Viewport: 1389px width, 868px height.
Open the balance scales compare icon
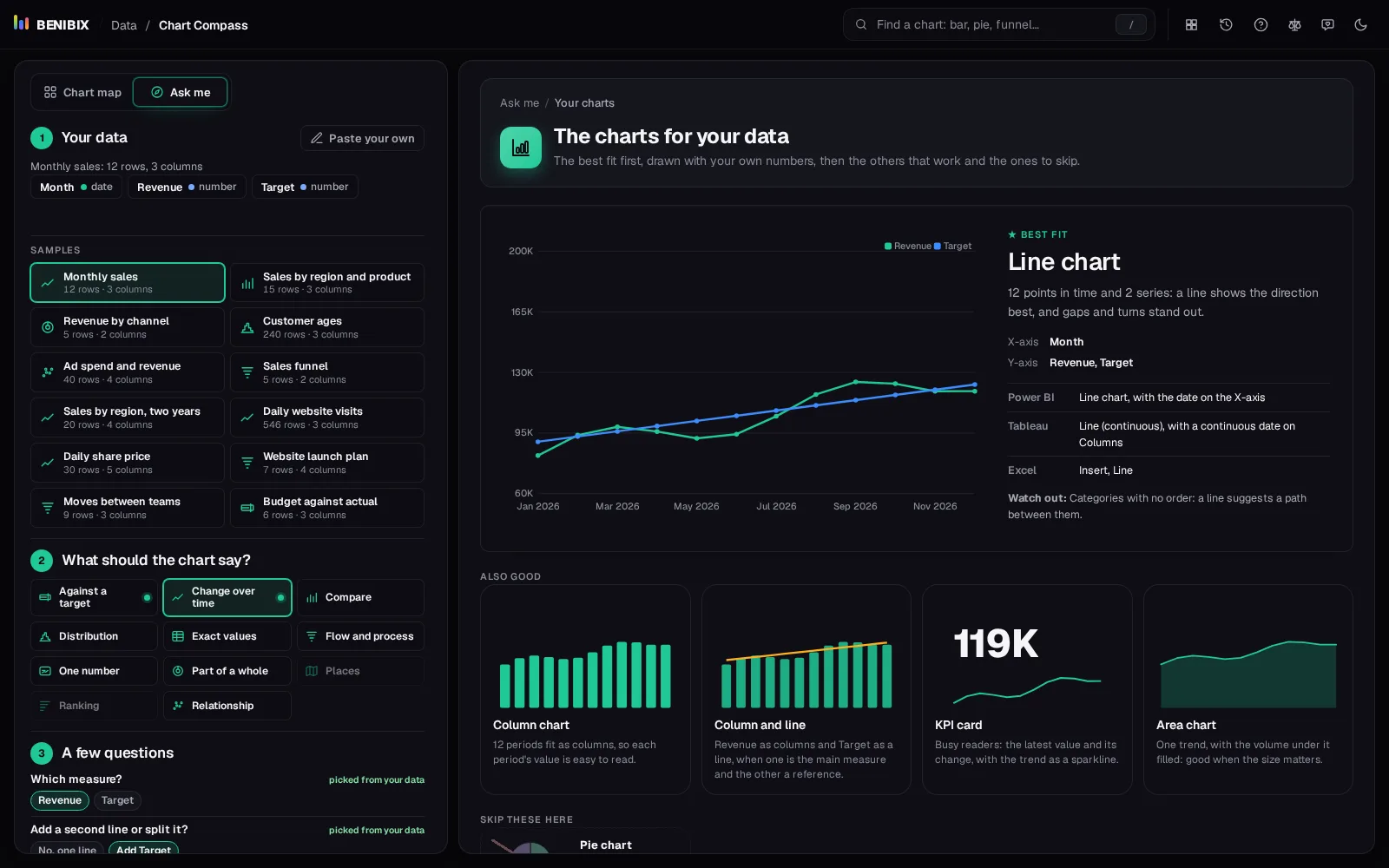click(x=1294, y=25)
